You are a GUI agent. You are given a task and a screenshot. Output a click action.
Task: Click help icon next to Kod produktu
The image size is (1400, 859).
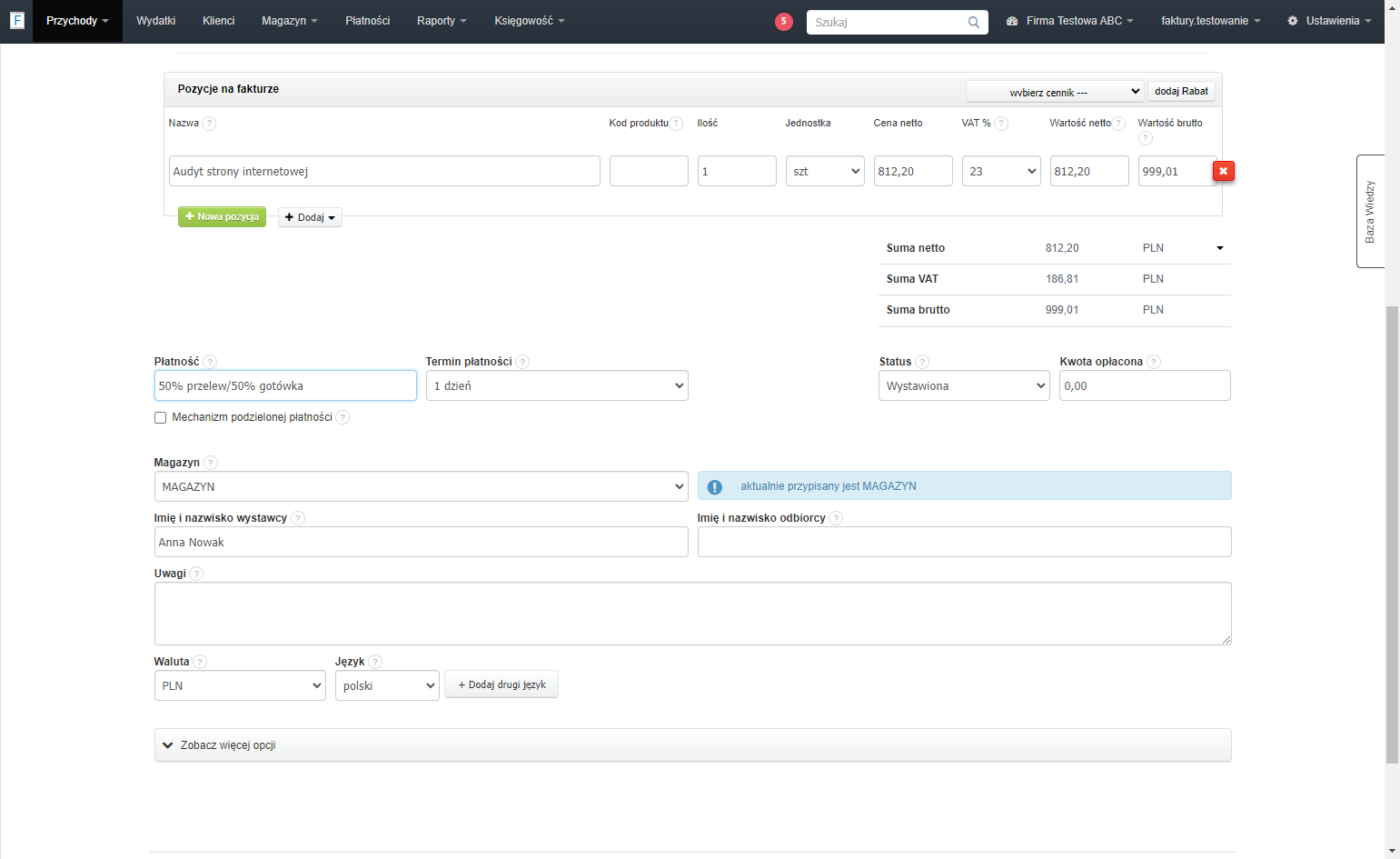pyautogui.click(x=676, y=124)
